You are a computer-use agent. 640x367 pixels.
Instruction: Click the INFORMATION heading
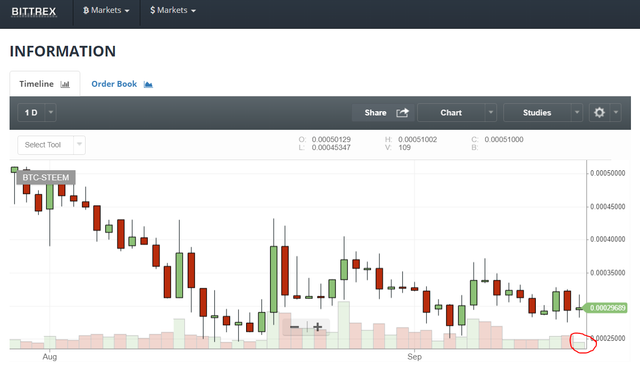click(x=63, y=51)
